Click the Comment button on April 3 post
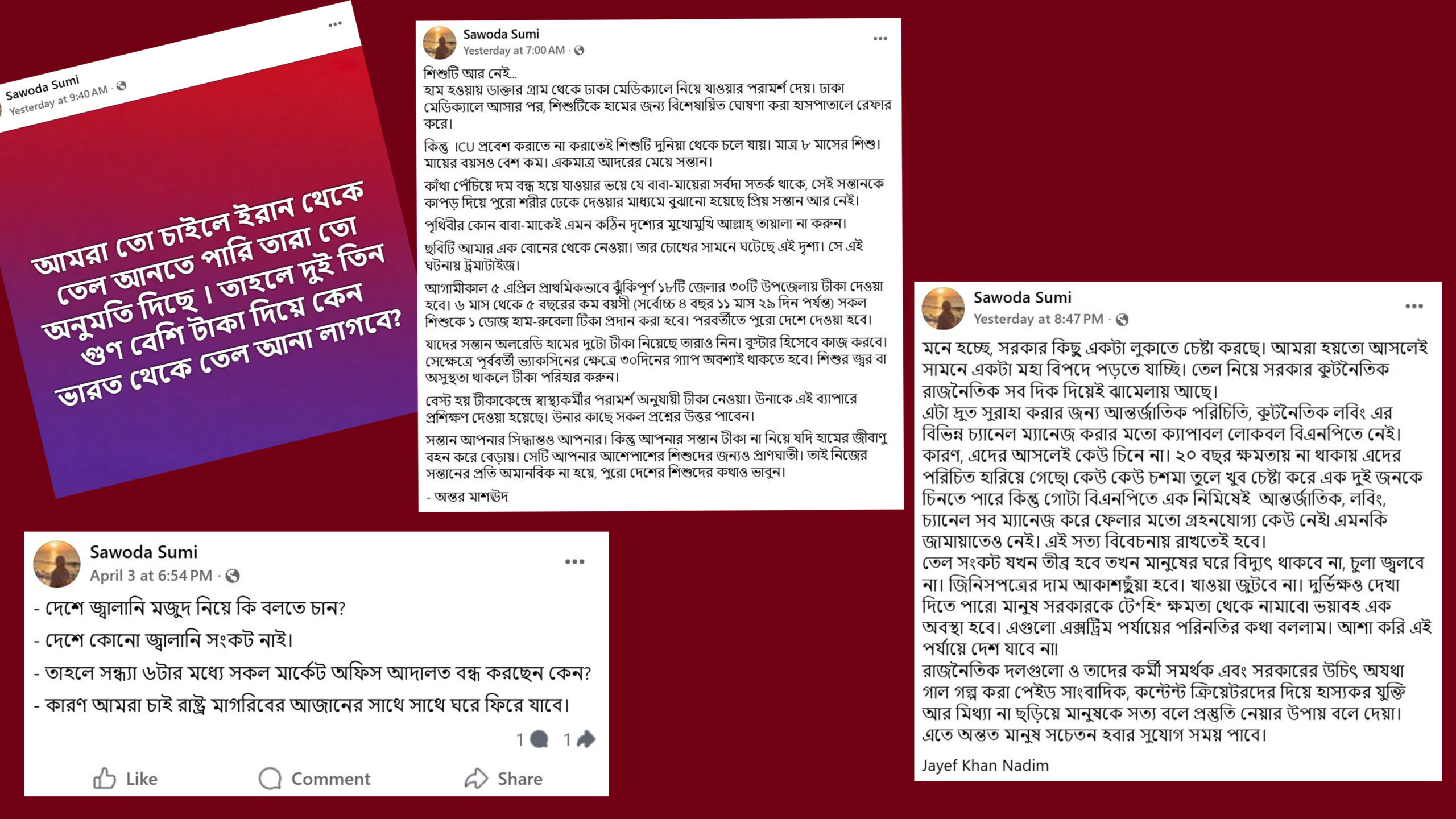 click(314, 779)
